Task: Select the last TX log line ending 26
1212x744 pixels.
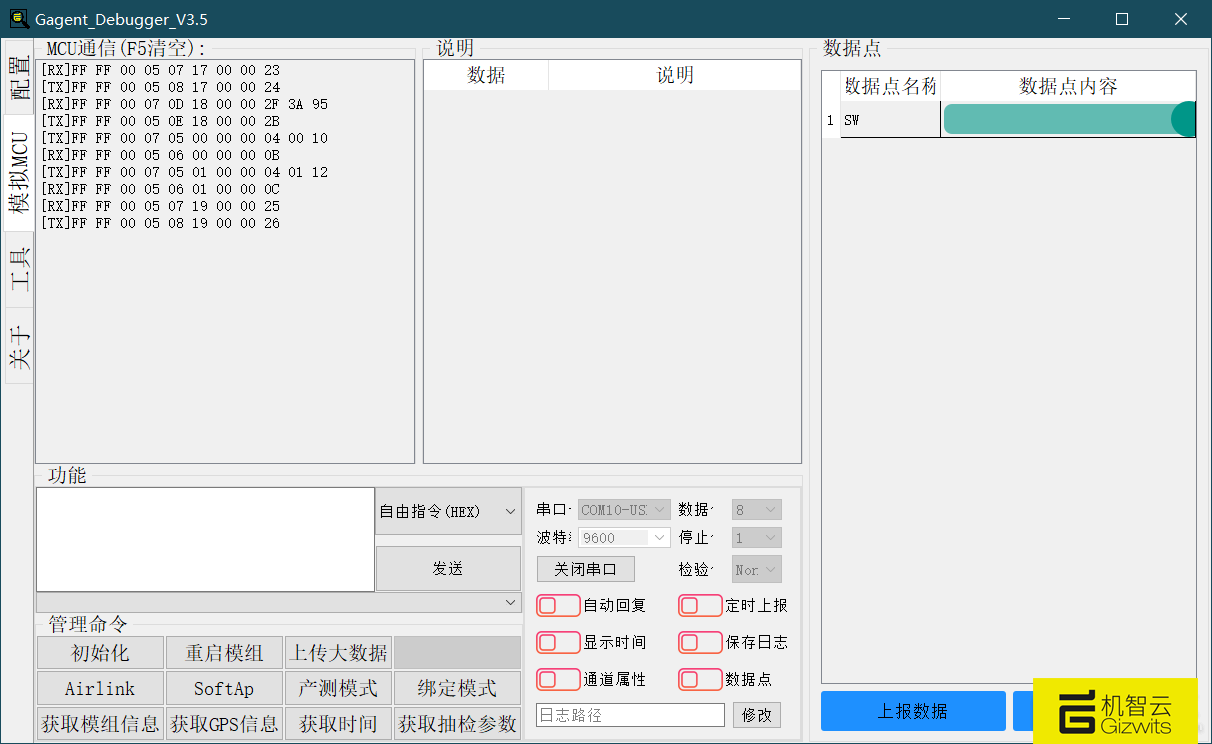Action: point(160,223)
